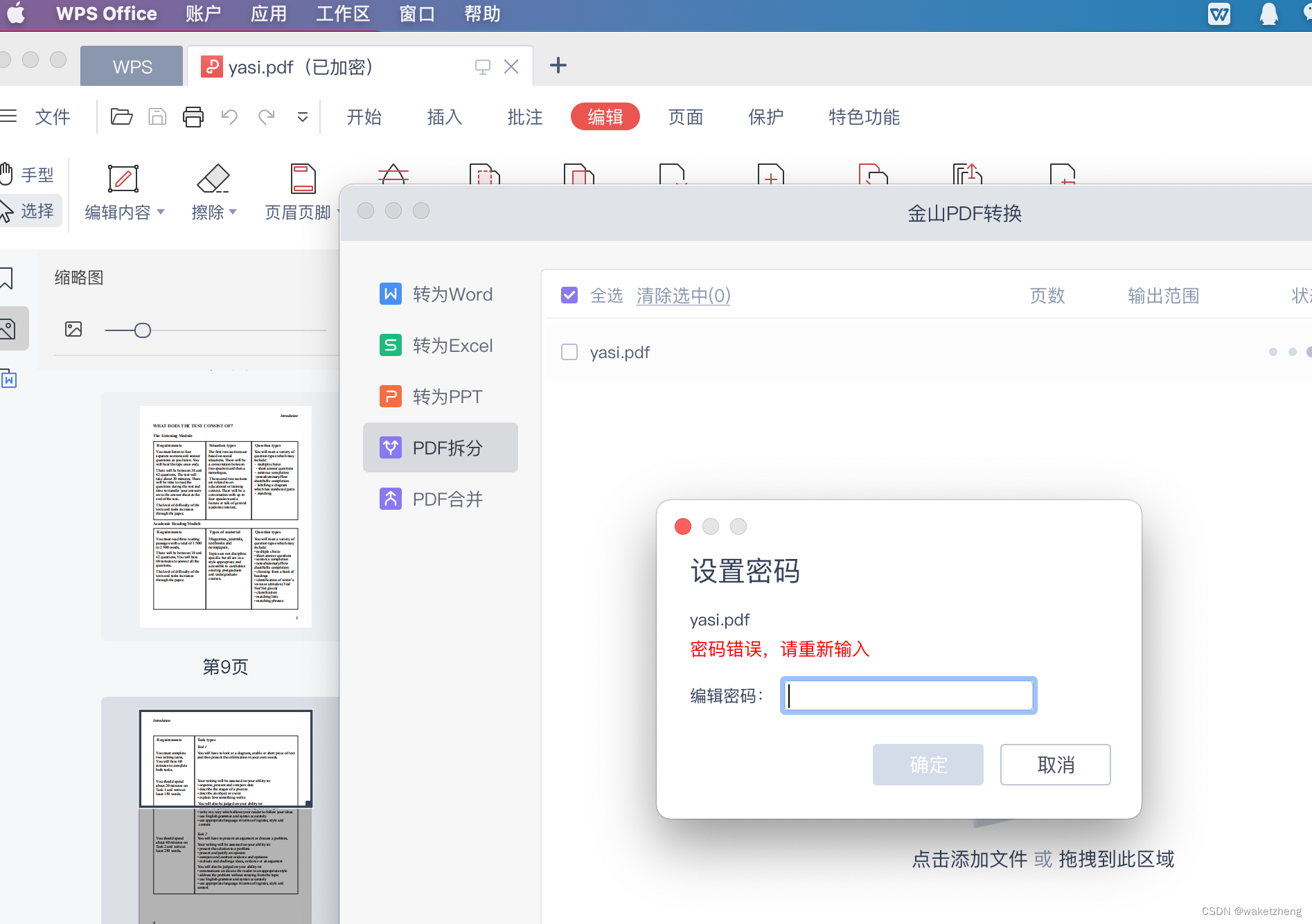Click the 输出范围 column header
The height and width of the screenshot is (924, 1312).
[x=1164, y=296]
